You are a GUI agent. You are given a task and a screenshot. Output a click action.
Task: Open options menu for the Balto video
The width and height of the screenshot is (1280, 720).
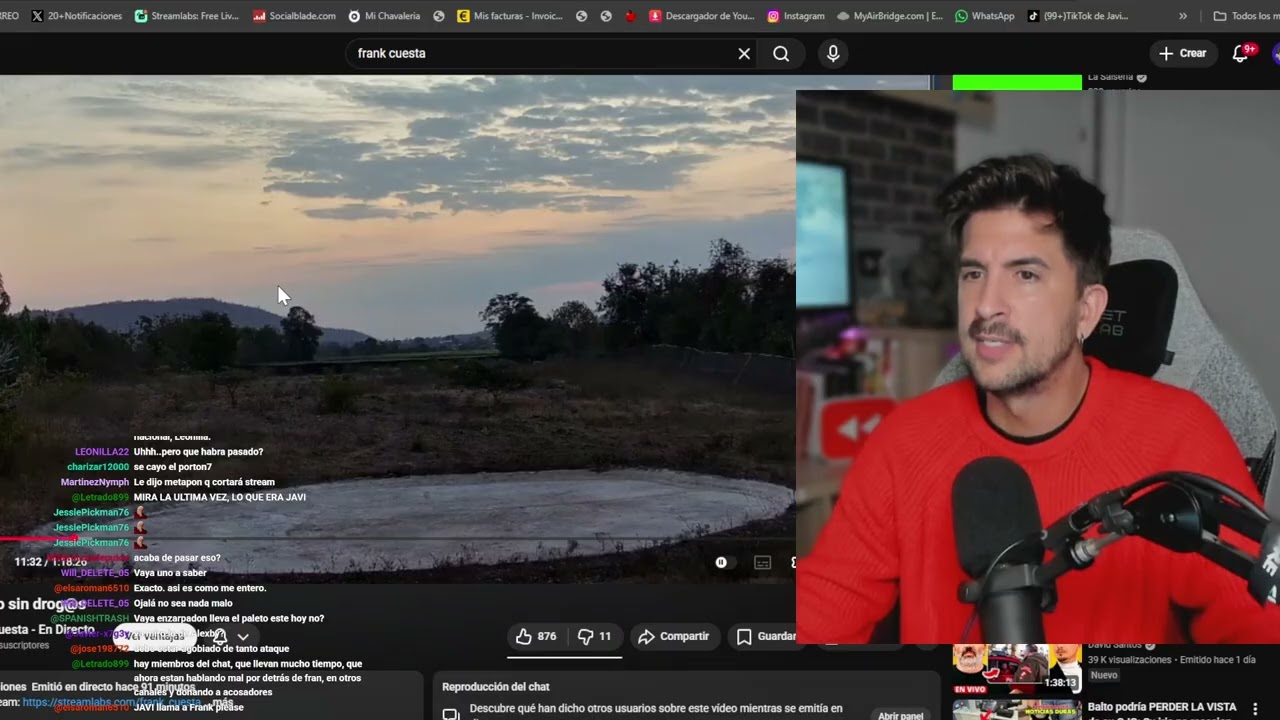click(1255, 709)
